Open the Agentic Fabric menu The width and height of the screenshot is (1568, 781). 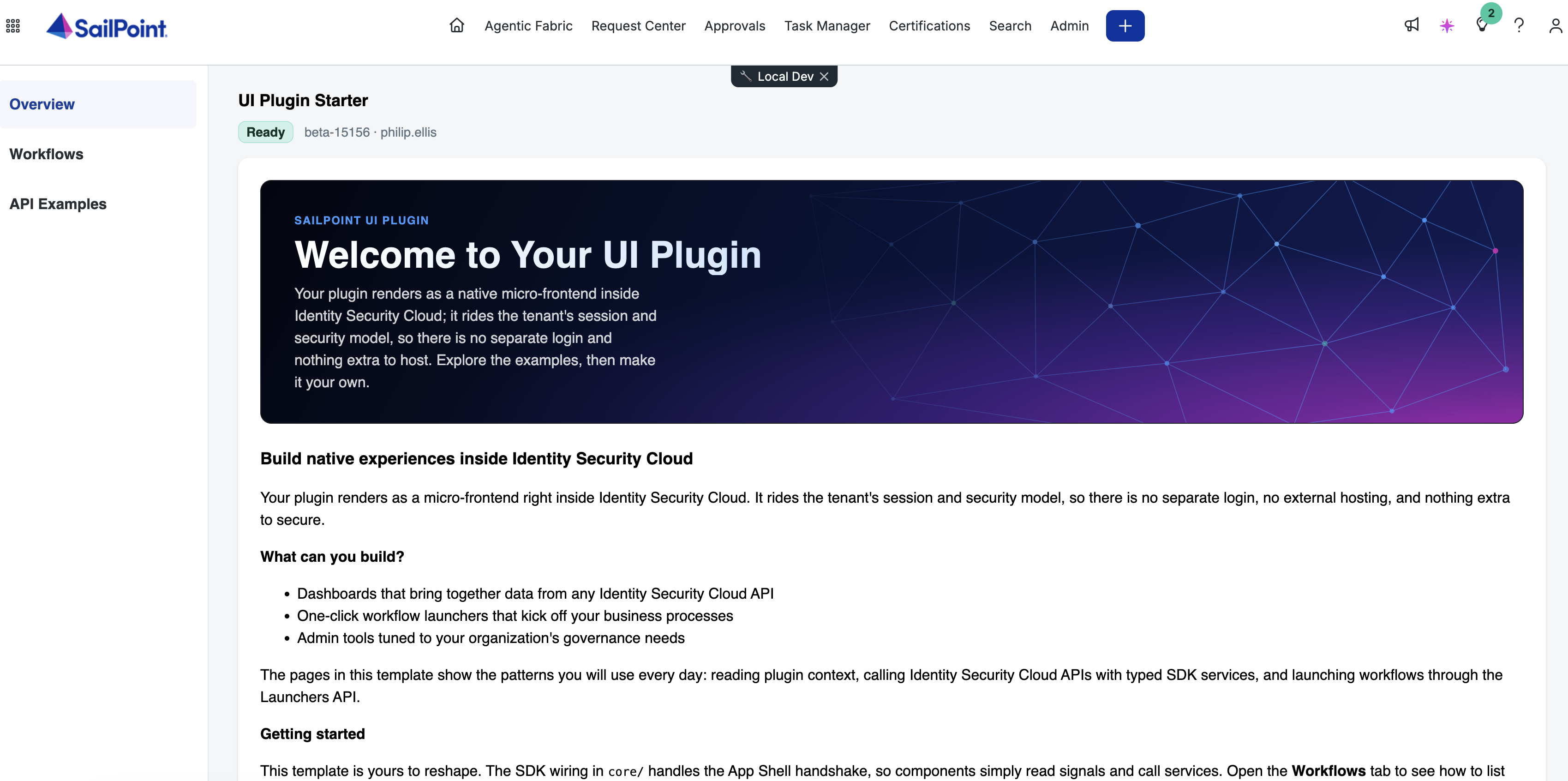(x=528, y=25)
